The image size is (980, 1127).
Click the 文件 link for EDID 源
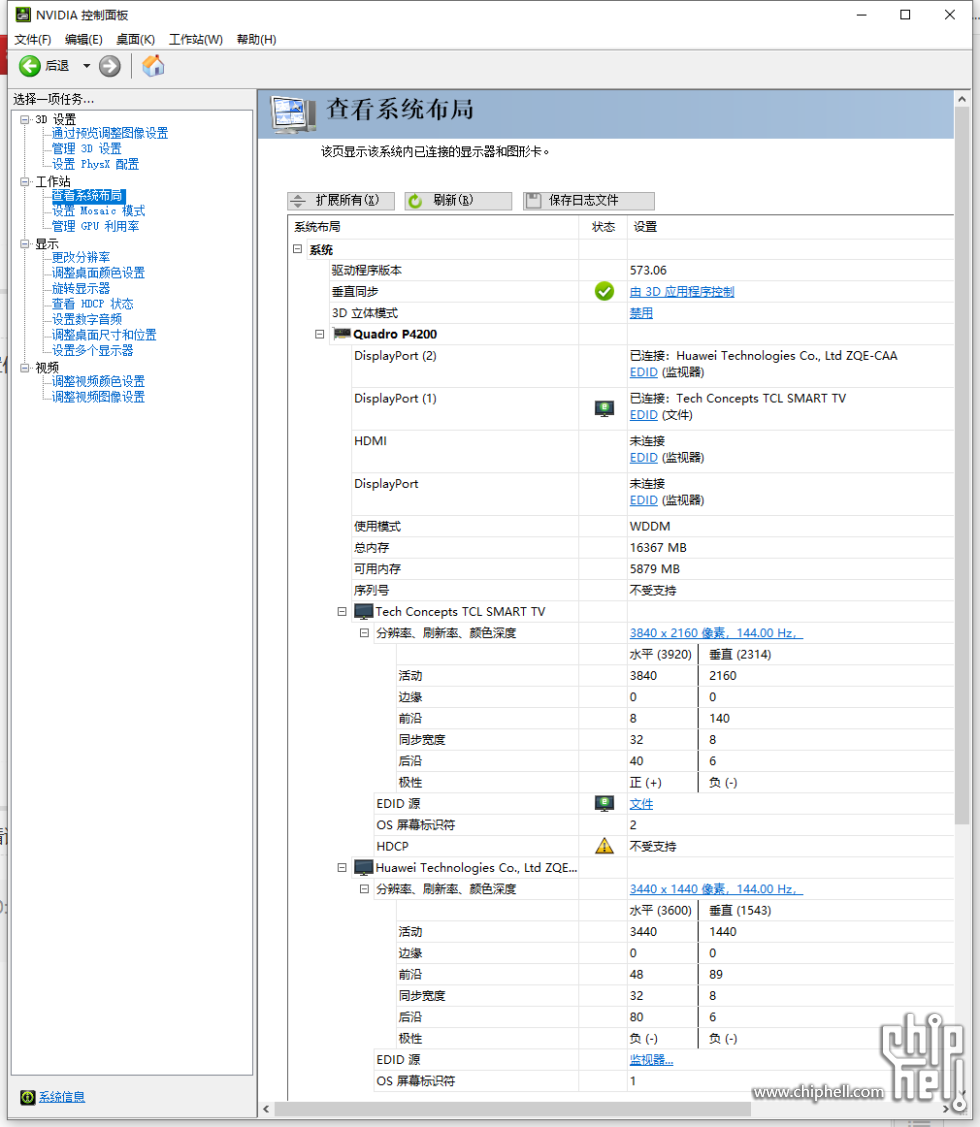click(641, 804)
